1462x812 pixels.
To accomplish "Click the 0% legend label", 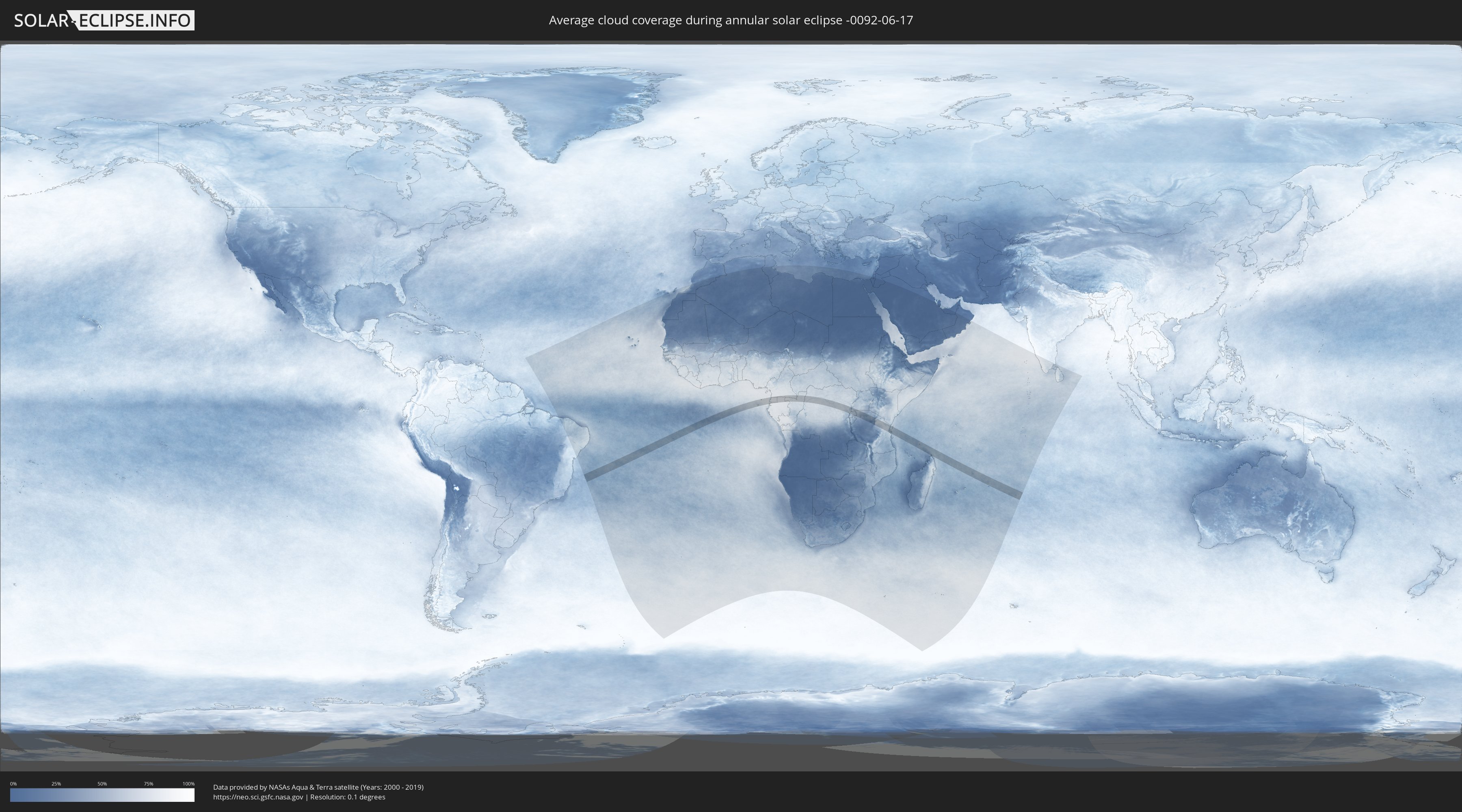I will point(14,784).
